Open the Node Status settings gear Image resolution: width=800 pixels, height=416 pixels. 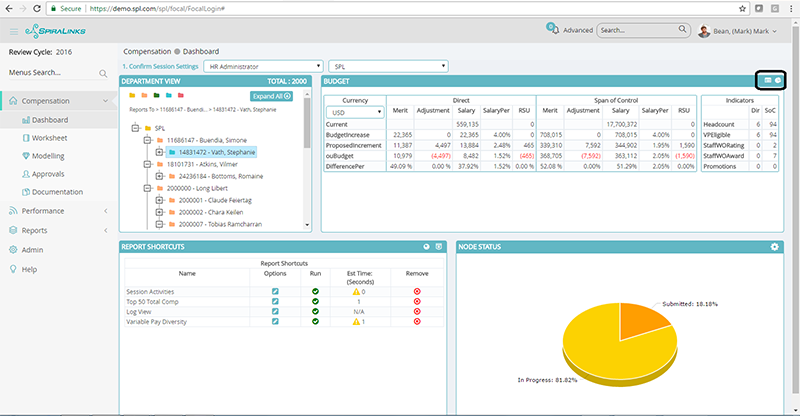(774, 246)
